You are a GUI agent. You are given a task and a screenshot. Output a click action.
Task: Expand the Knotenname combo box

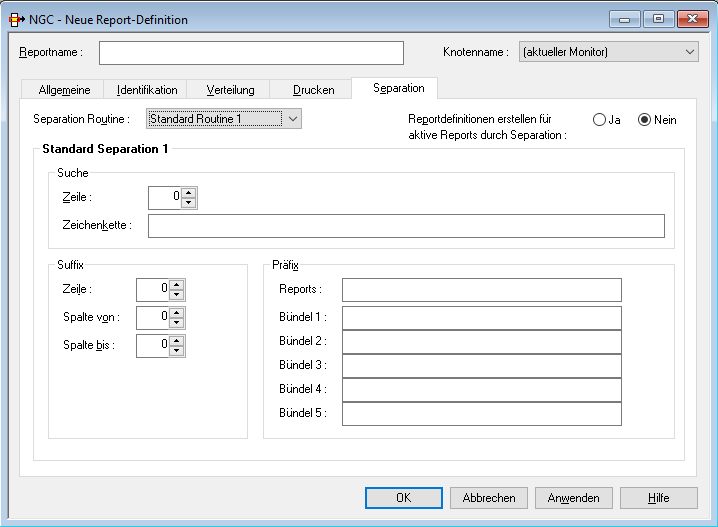(689, 52)
